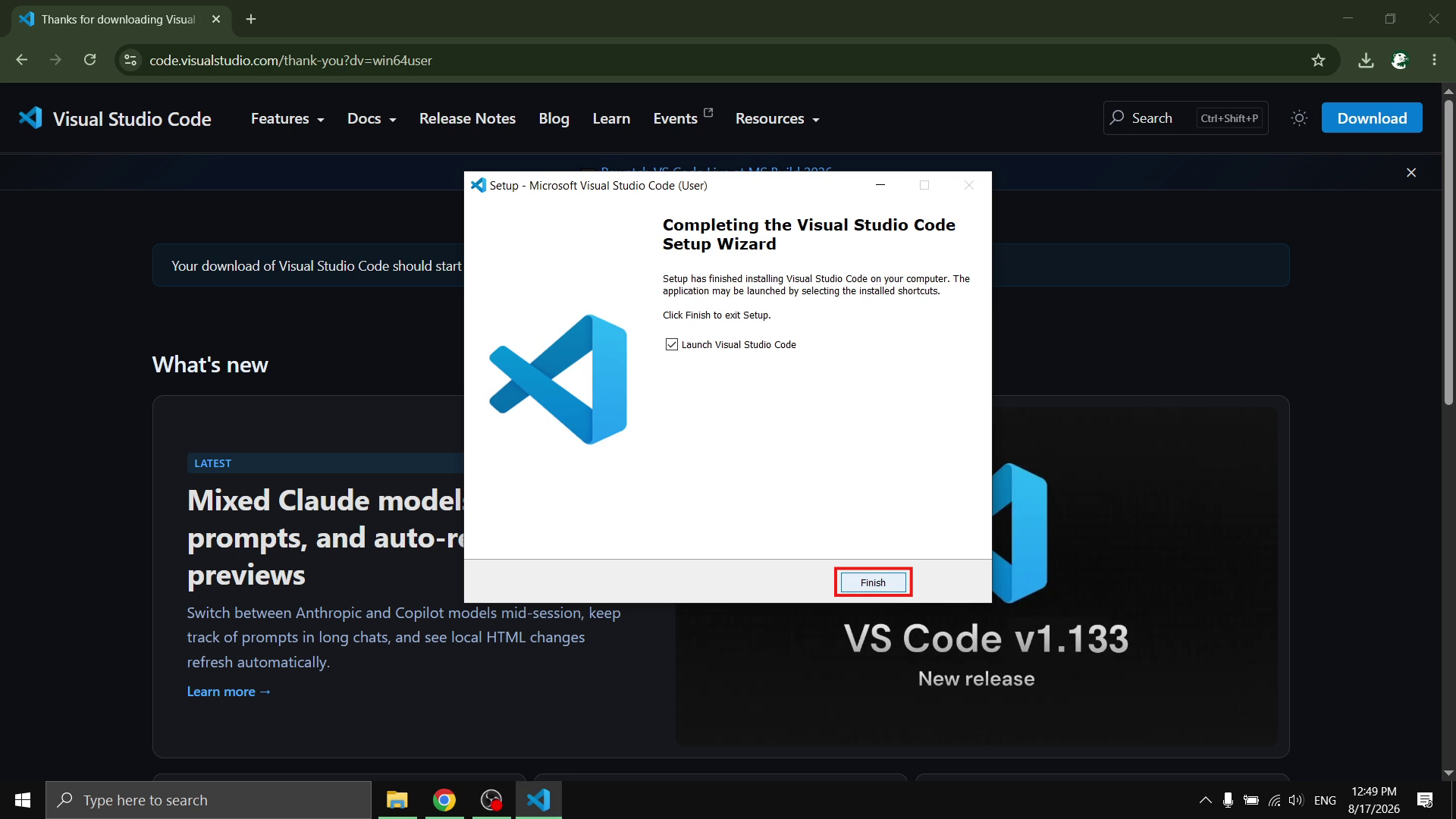Expand the Docs dropdown menu
Image resolution: width=1456 pixels, height=819 pixels.
click(372, 118)
